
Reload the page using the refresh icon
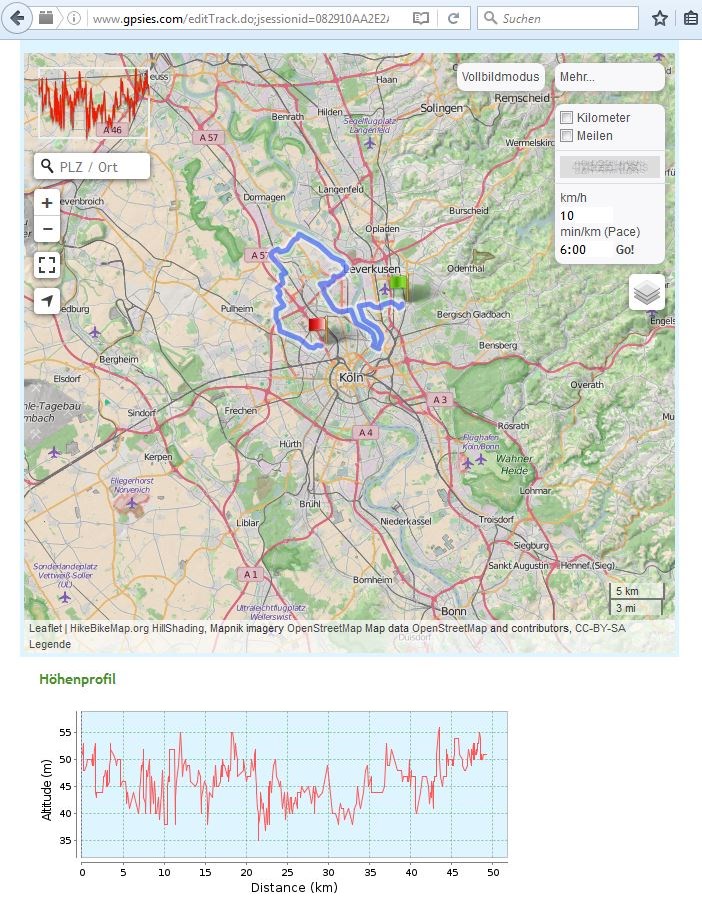click(453, 18)
